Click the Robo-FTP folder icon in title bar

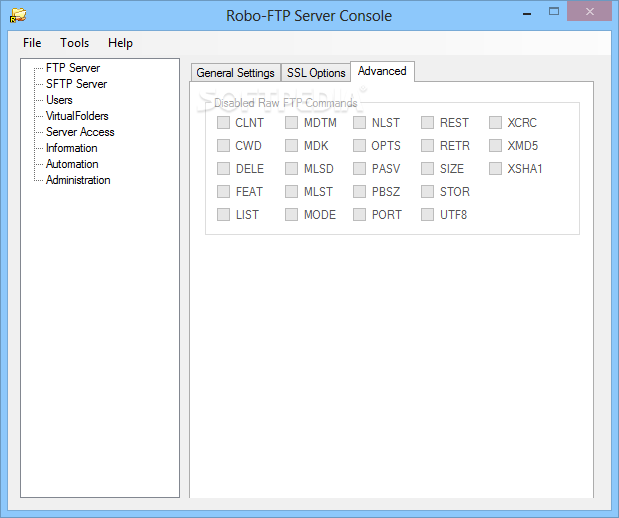pyautogui.click(x=18, y=15)
